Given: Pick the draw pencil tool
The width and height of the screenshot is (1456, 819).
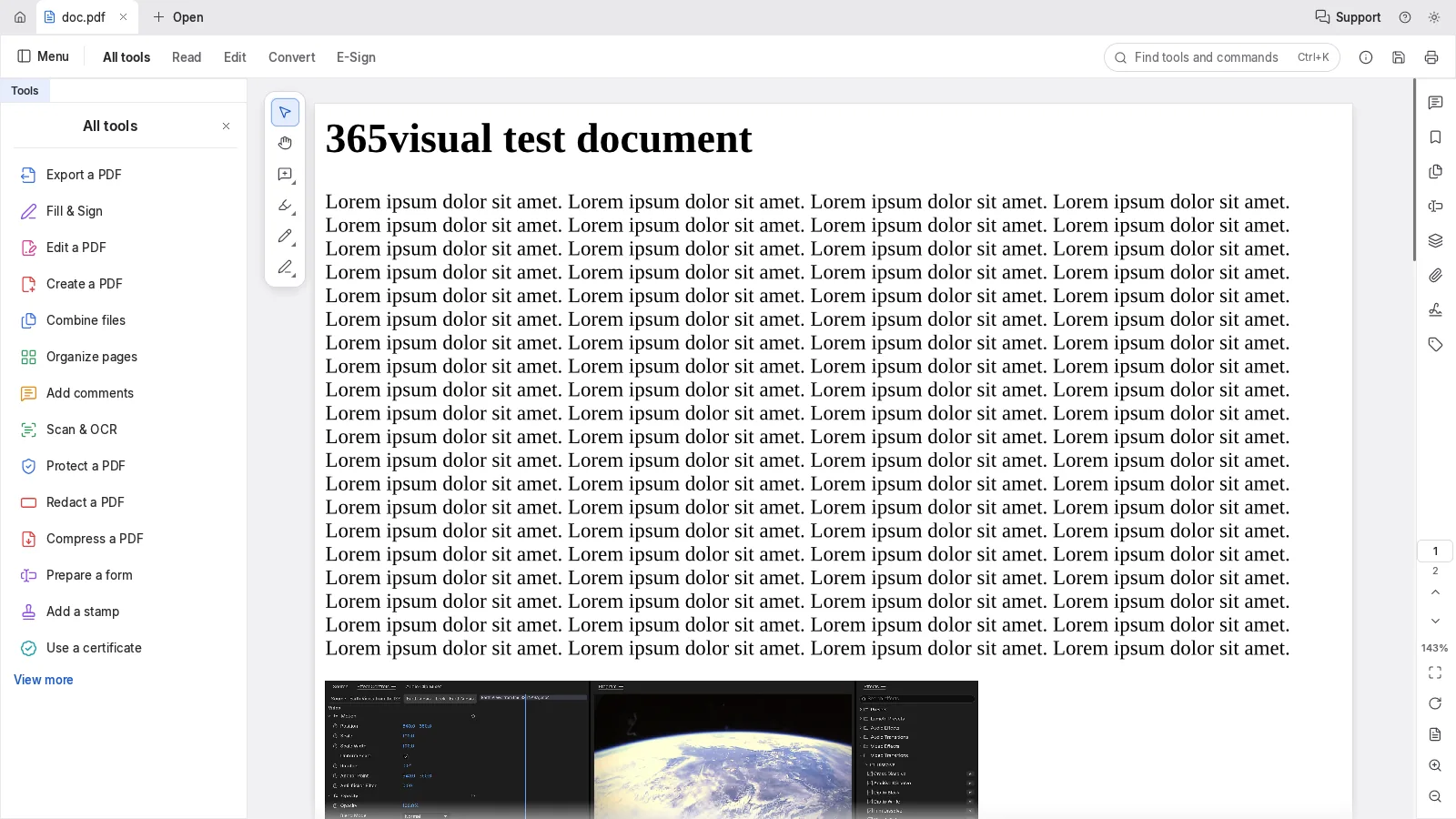Looking at the screenshot, I should point(285,237).
